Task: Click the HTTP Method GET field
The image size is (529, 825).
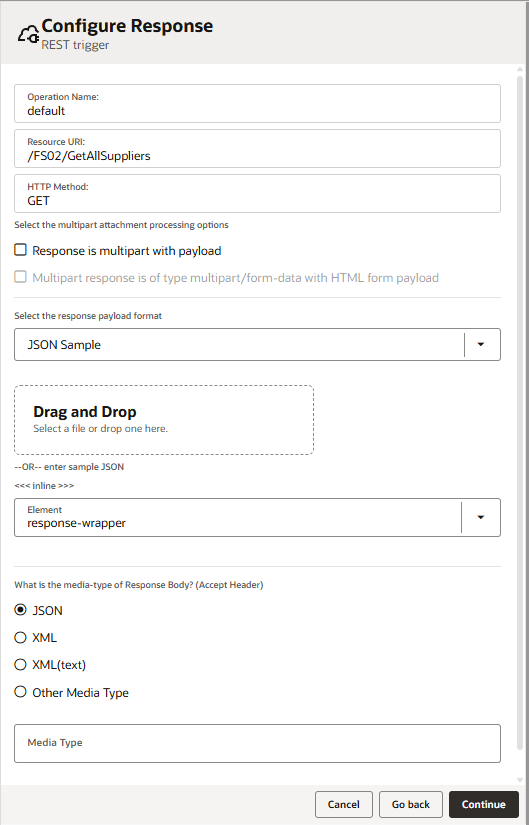Action: [257, 194]
